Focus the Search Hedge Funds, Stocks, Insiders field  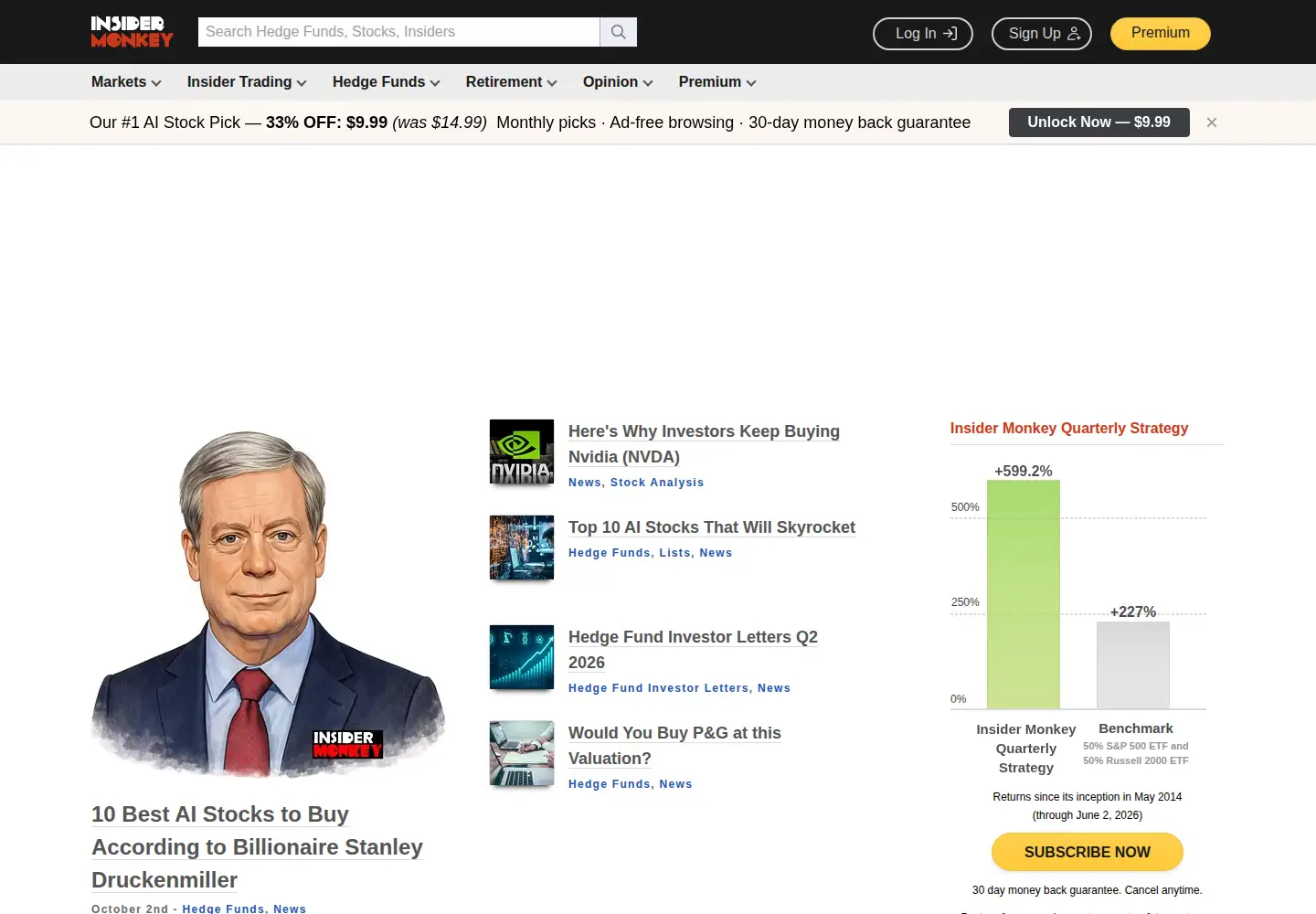click(x=399, y=32)
